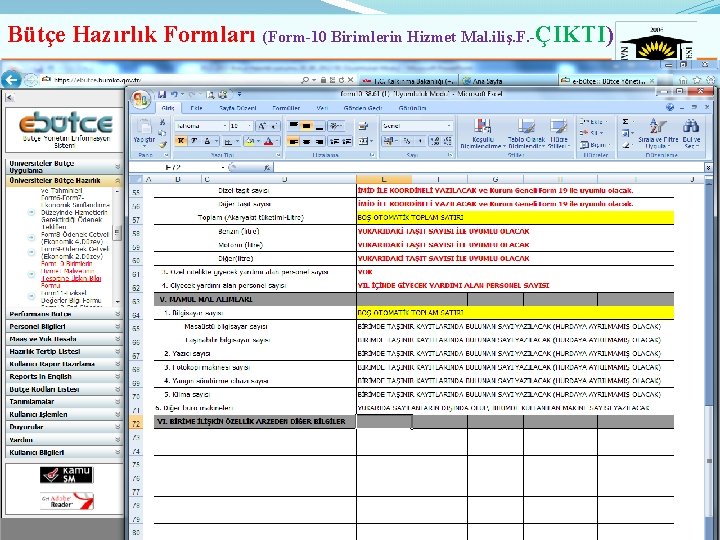Click the Cut scissors icon
The height and width of the screenshot is (540, 720).
(162, 122)
